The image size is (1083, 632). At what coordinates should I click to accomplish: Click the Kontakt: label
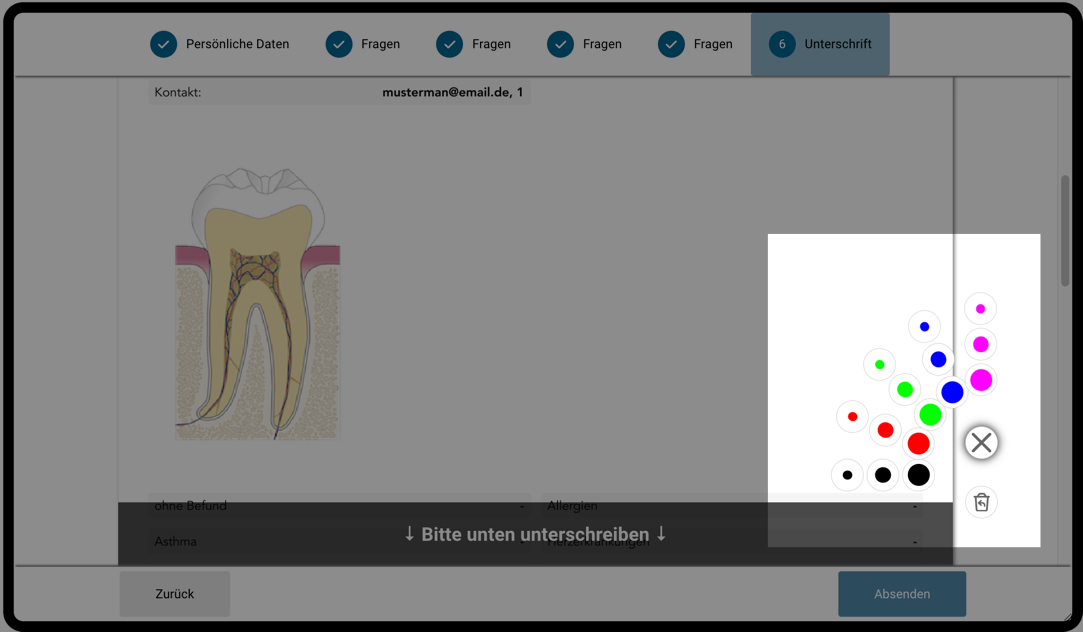coord(178,92)
